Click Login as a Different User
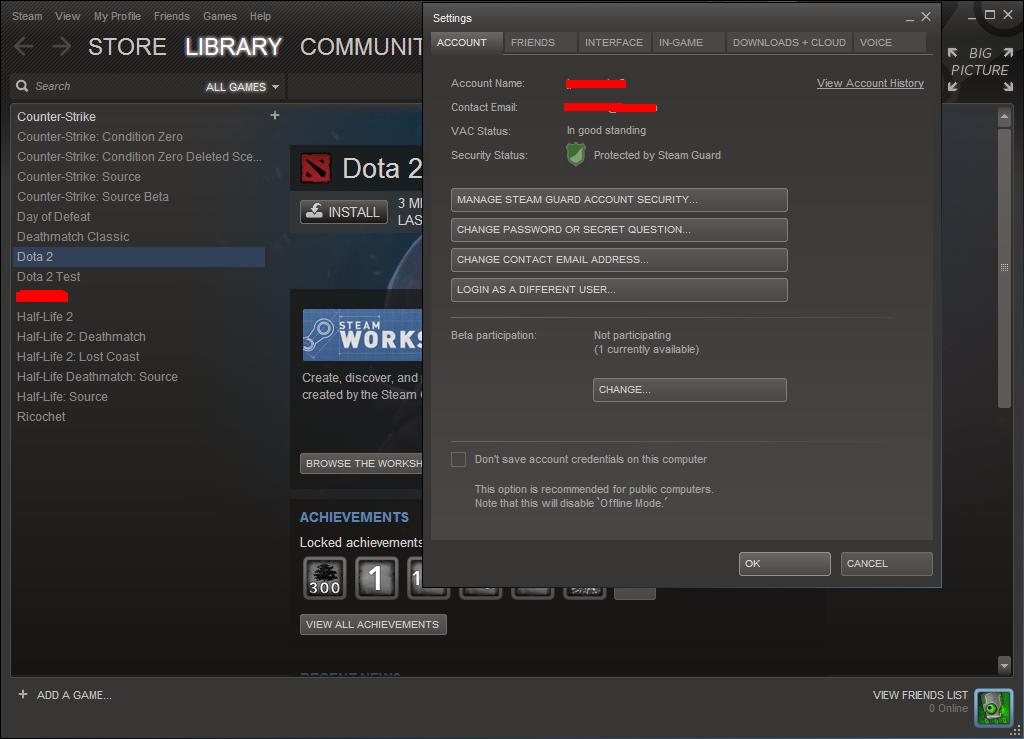Screen dimensions: 1024x739 coord(619,290)
